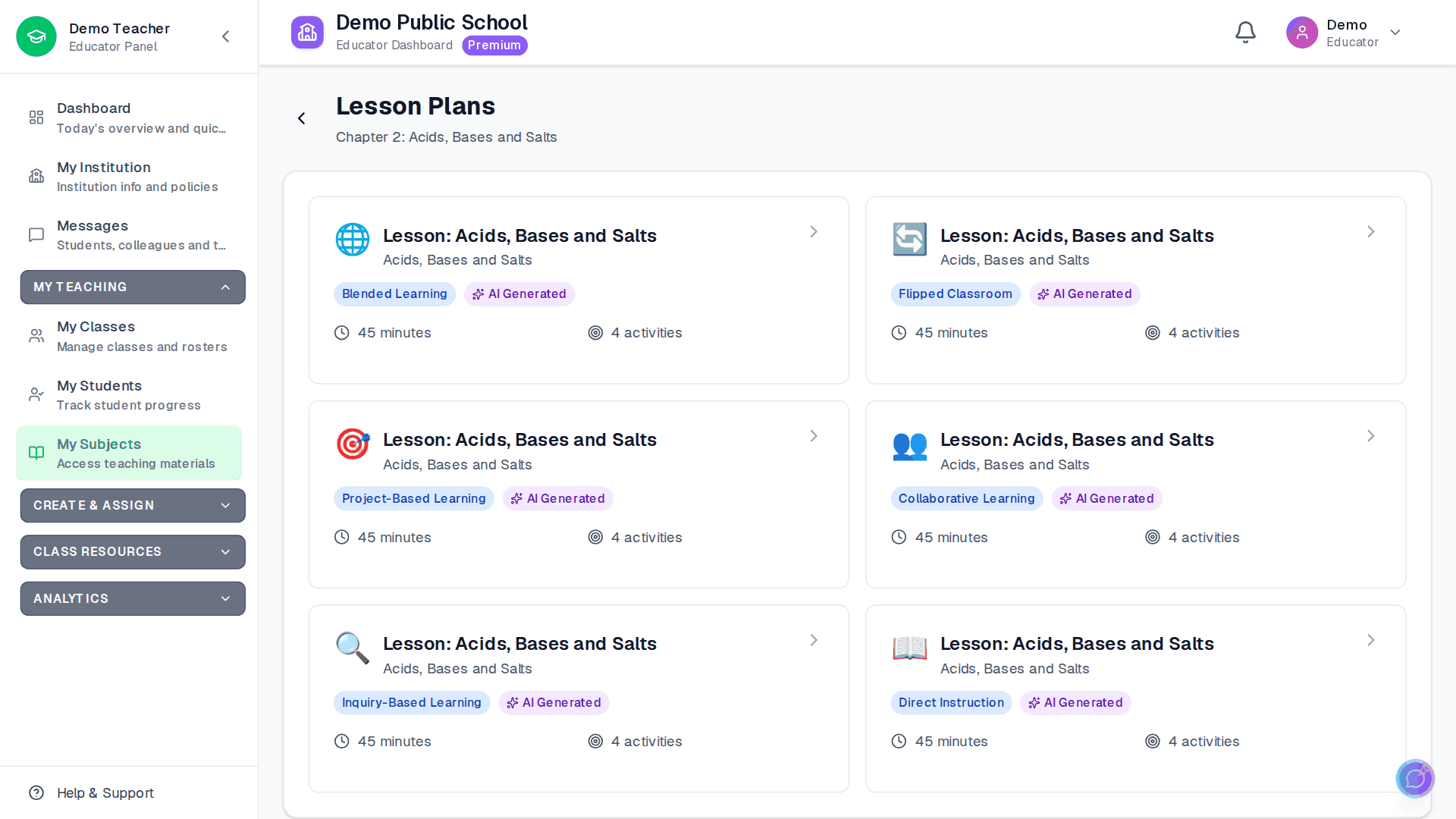Open Inquiry-Based Learning lesson via its chevron
The height and width of the screenshot is (819, 1456).
click(814, 641)
